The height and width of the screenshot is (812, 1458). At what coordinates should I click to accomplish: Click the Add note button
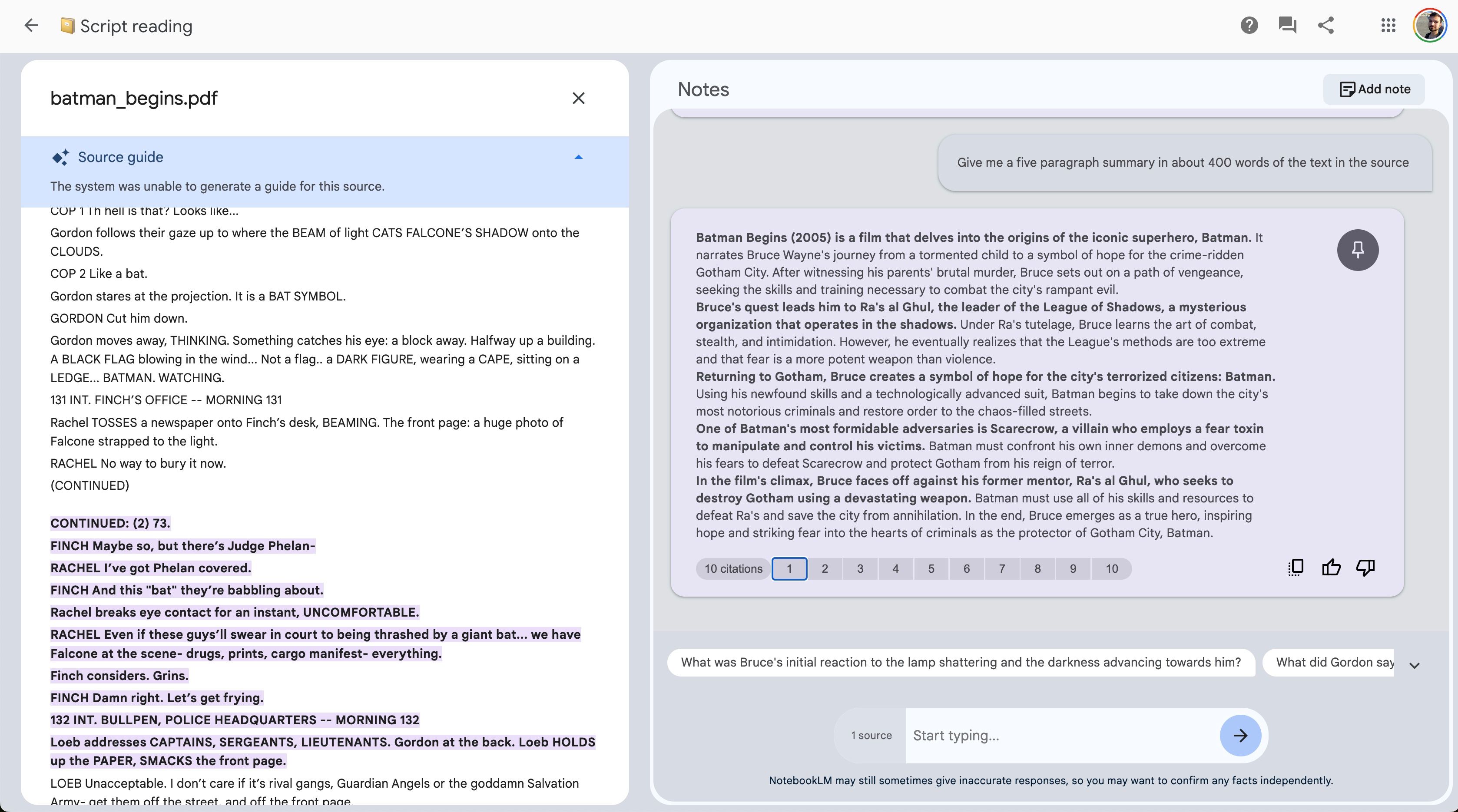(x=1374, y=89)
